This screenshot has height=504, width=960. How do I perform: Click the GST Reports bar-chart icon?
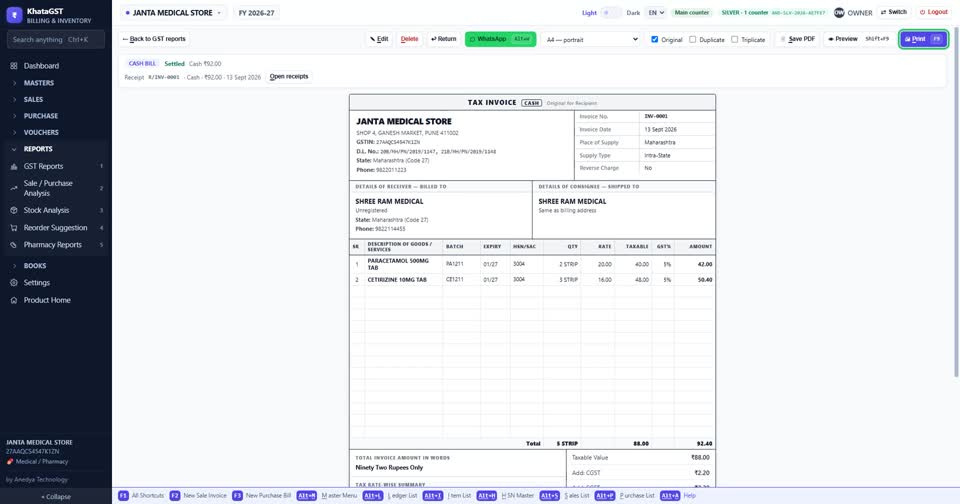[x=13, y=166]
